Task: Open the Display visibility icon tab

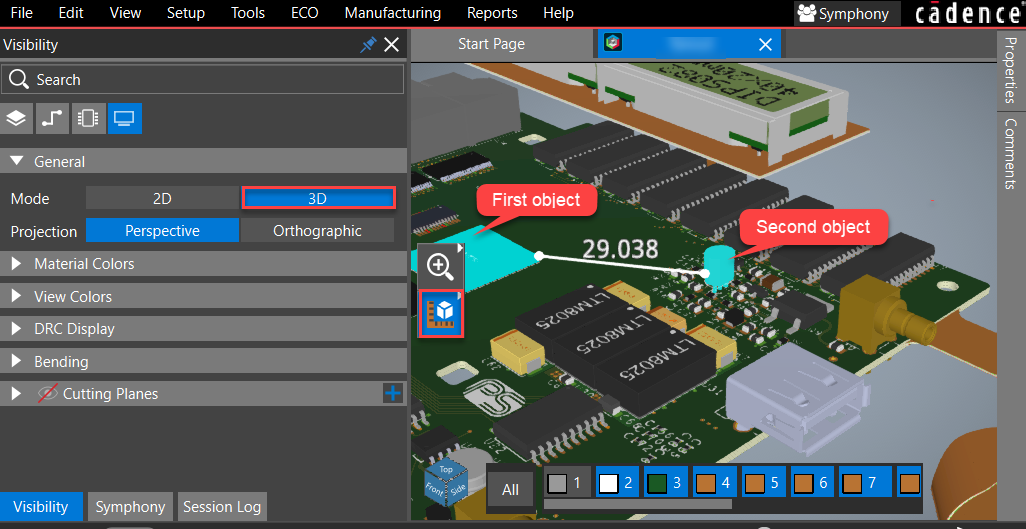Action: tap(124, 119)
